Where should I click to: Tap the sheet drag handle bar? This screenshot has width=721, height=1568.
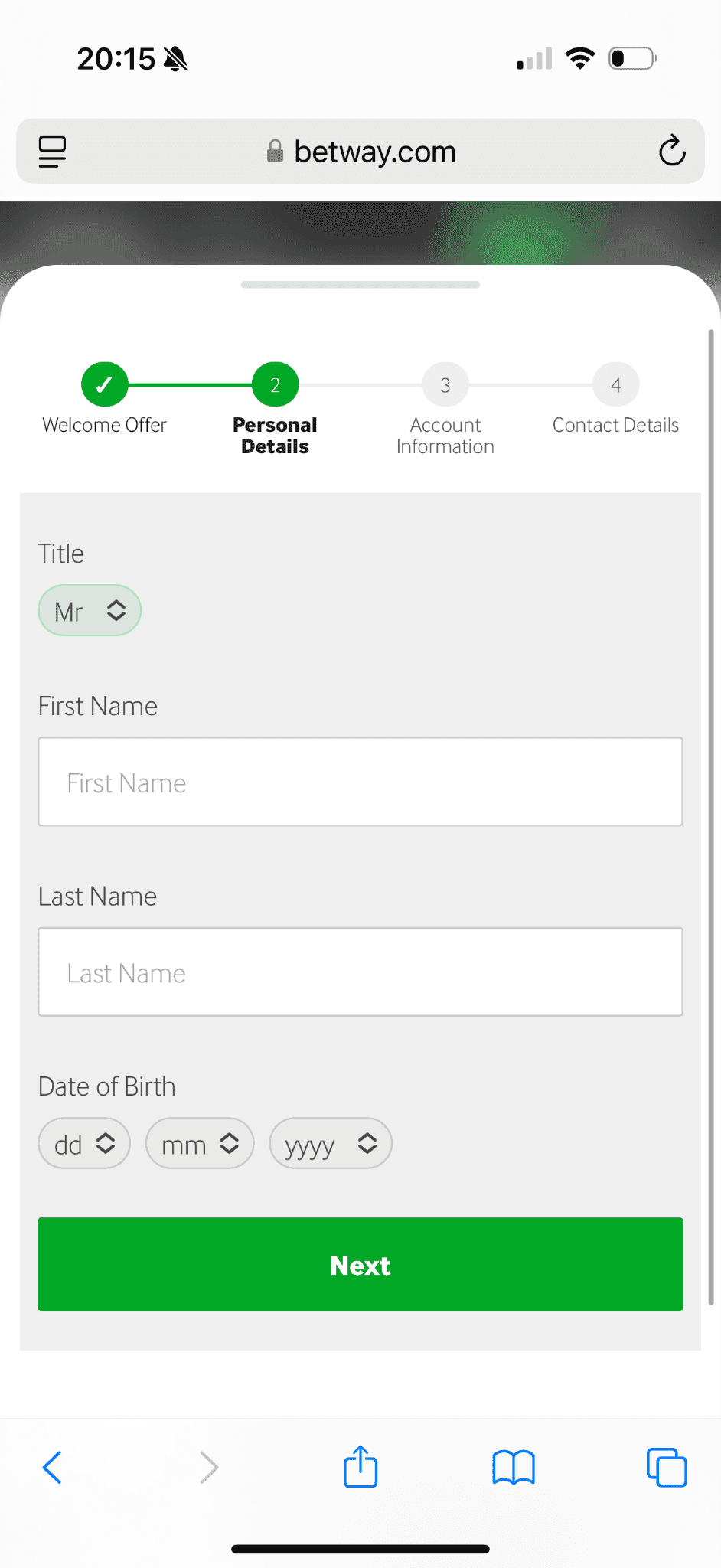[360, 285]
